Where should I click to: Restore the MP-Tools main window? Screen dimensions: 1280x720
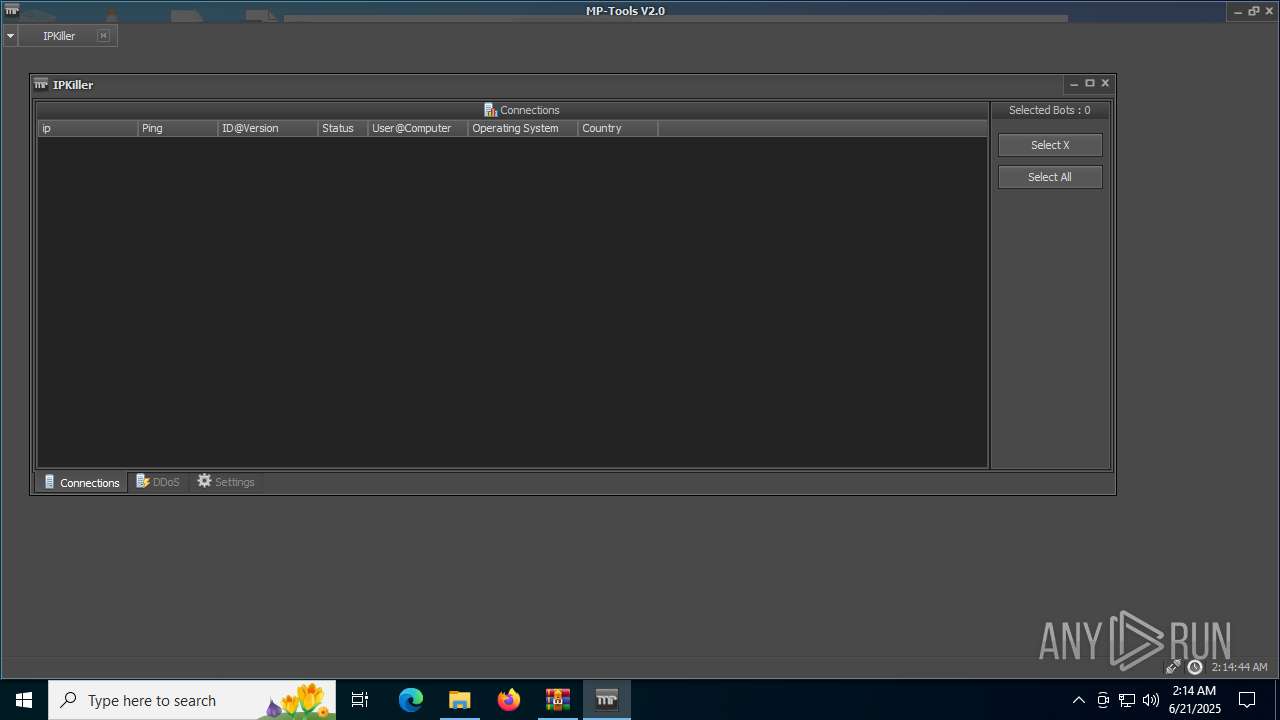point(1254,11)
